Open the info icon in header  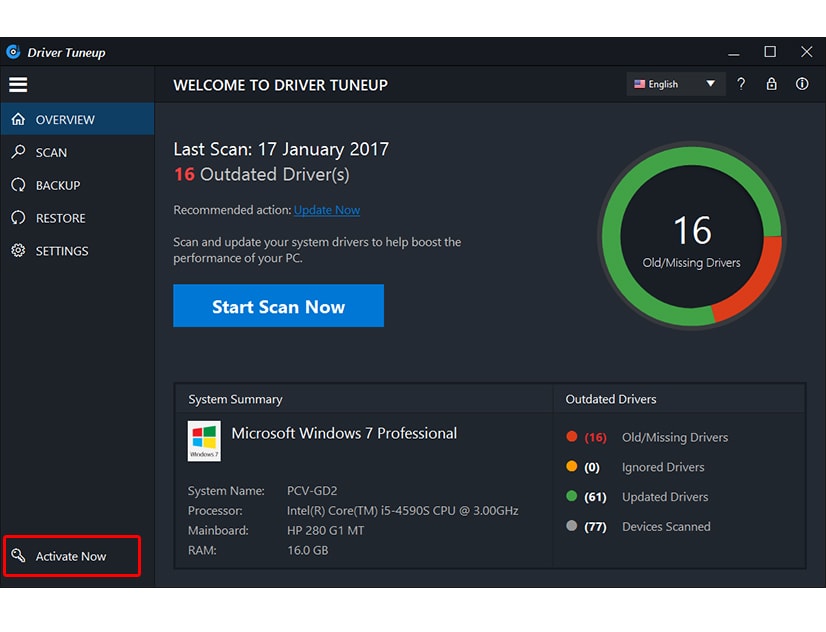click(x=802, y=84)
